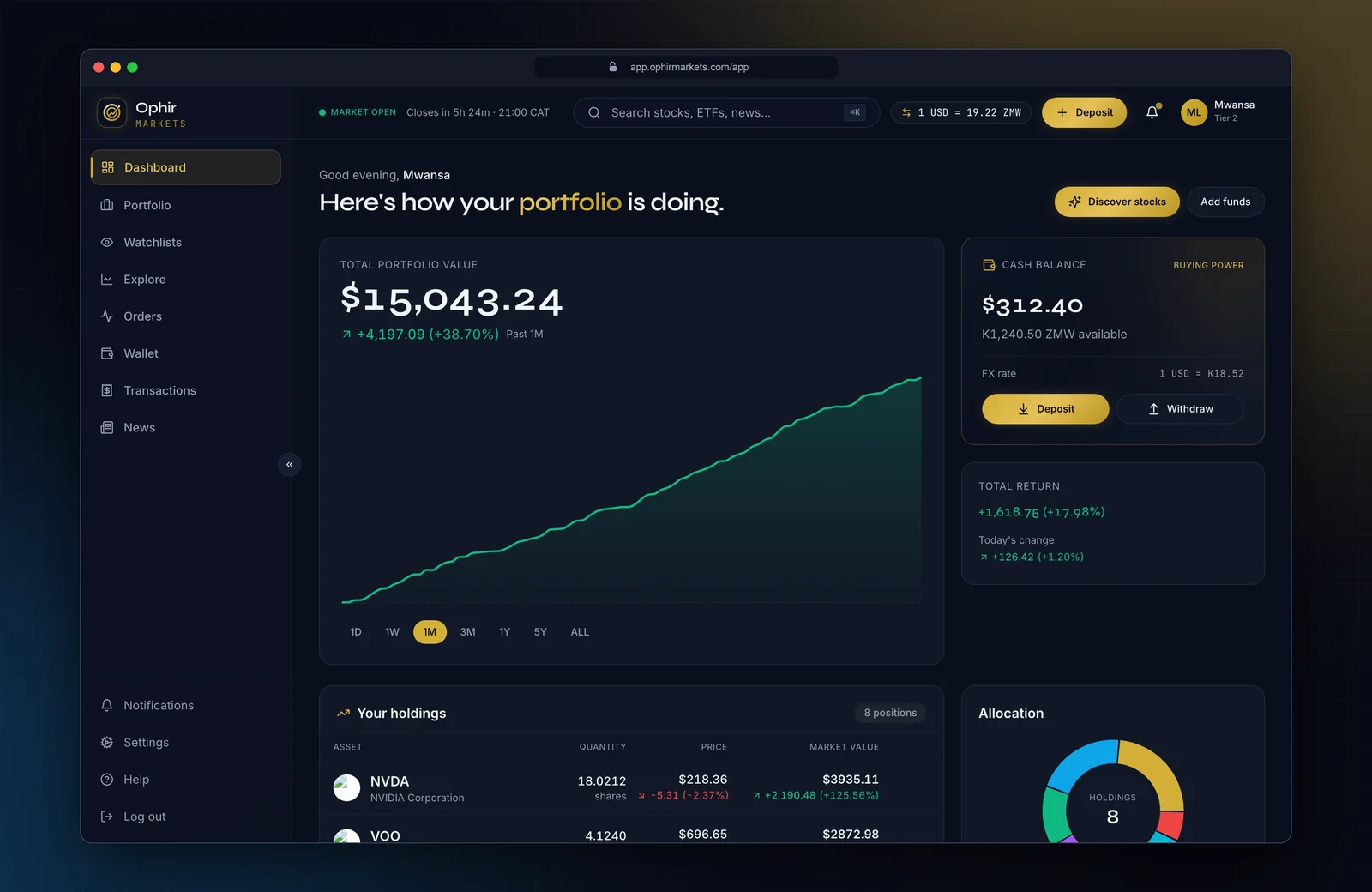Click the 8 positions badge
This screenshot has width=1372, height=892.
pos(890,713)
